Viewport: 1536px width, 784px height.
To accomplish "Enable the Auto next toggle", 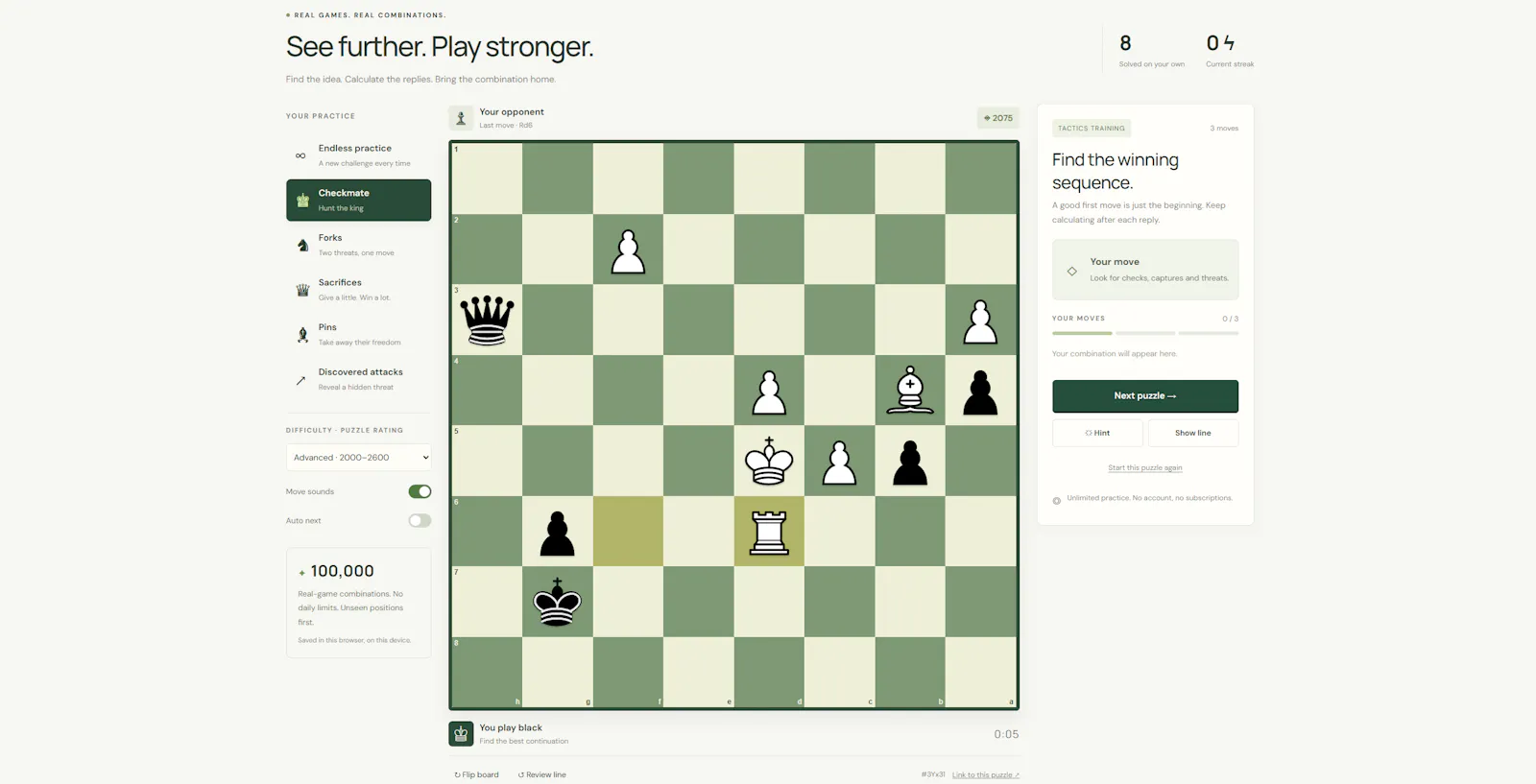I will (420, 520).
